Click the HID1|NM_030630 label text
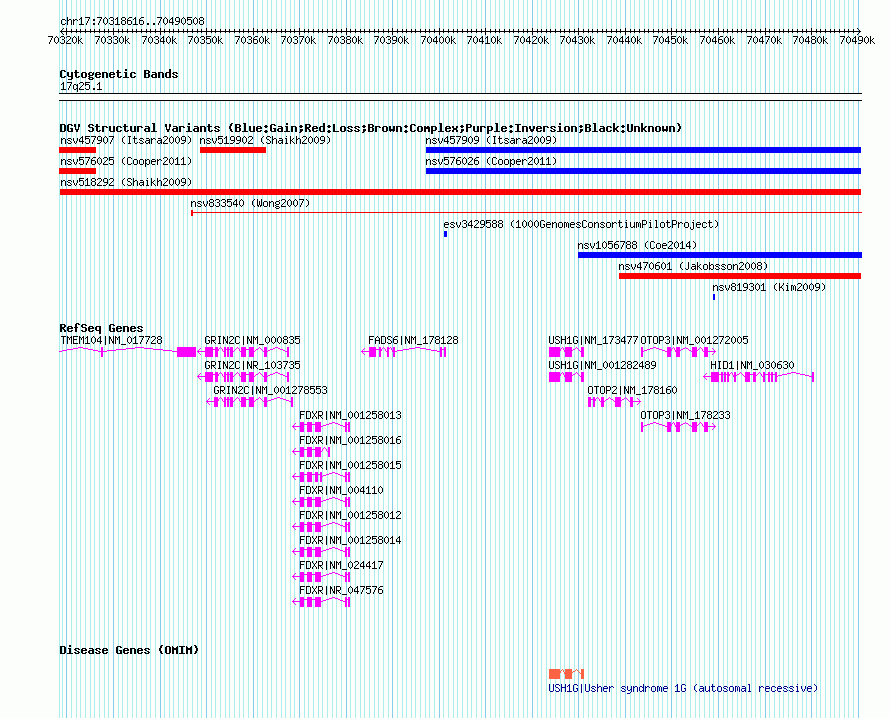Viewport: 890px width, 718px height. point(752,365)
